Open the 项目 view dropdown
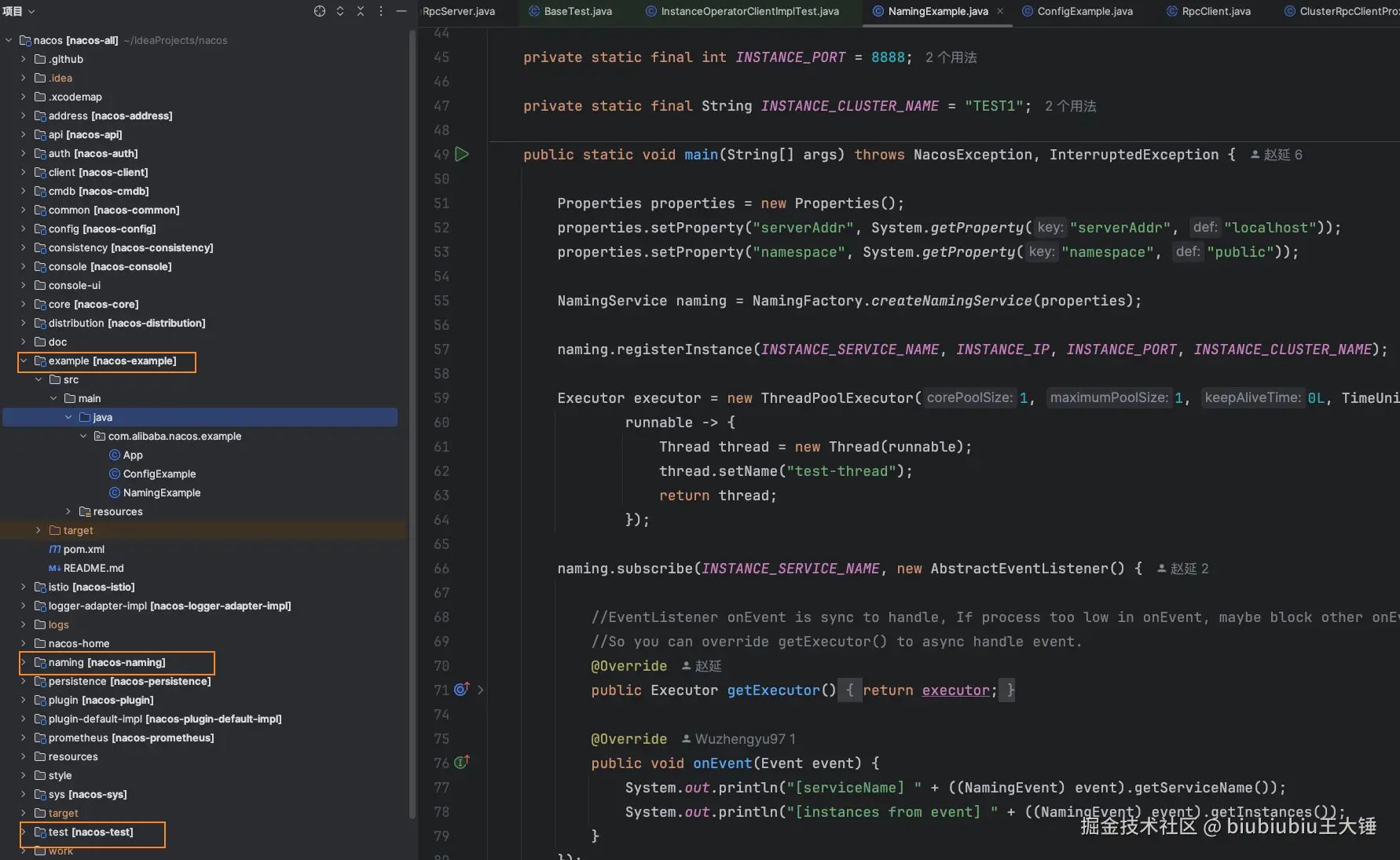This screenshot has height=860, width=1400. tap(19, 11)
